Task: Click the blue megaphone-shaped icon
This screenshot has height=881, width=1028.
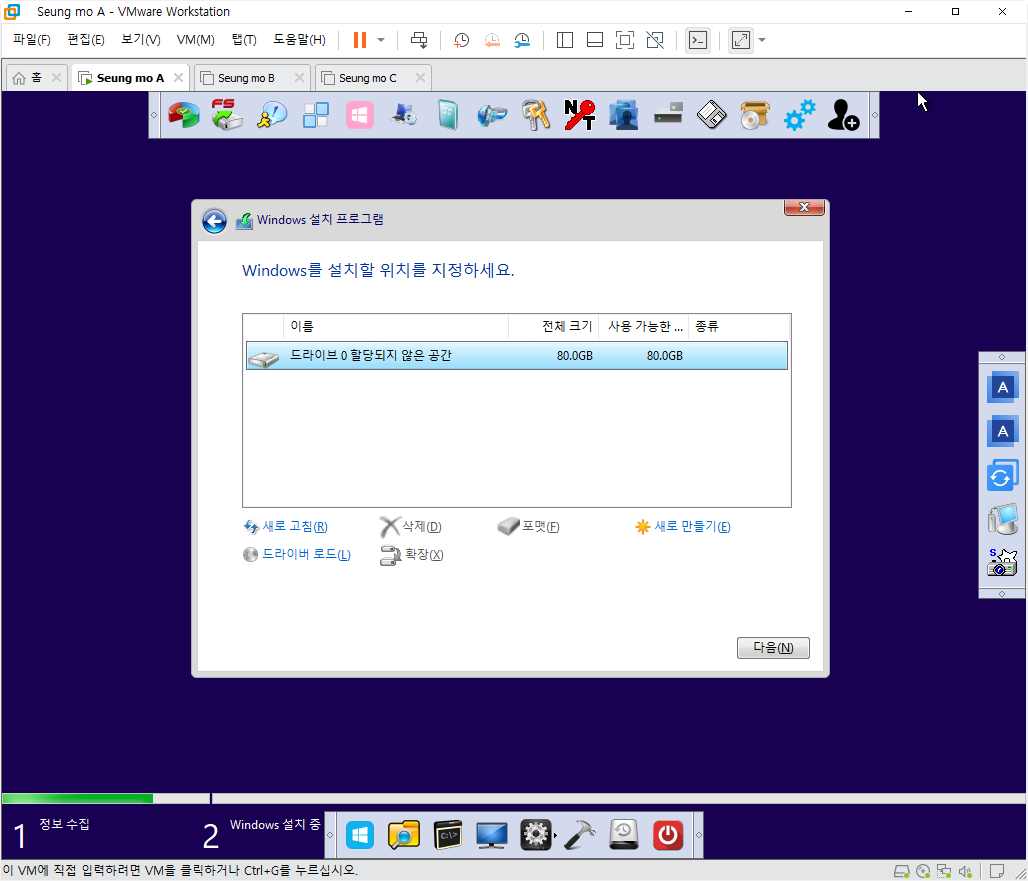Action: point(492,115)
